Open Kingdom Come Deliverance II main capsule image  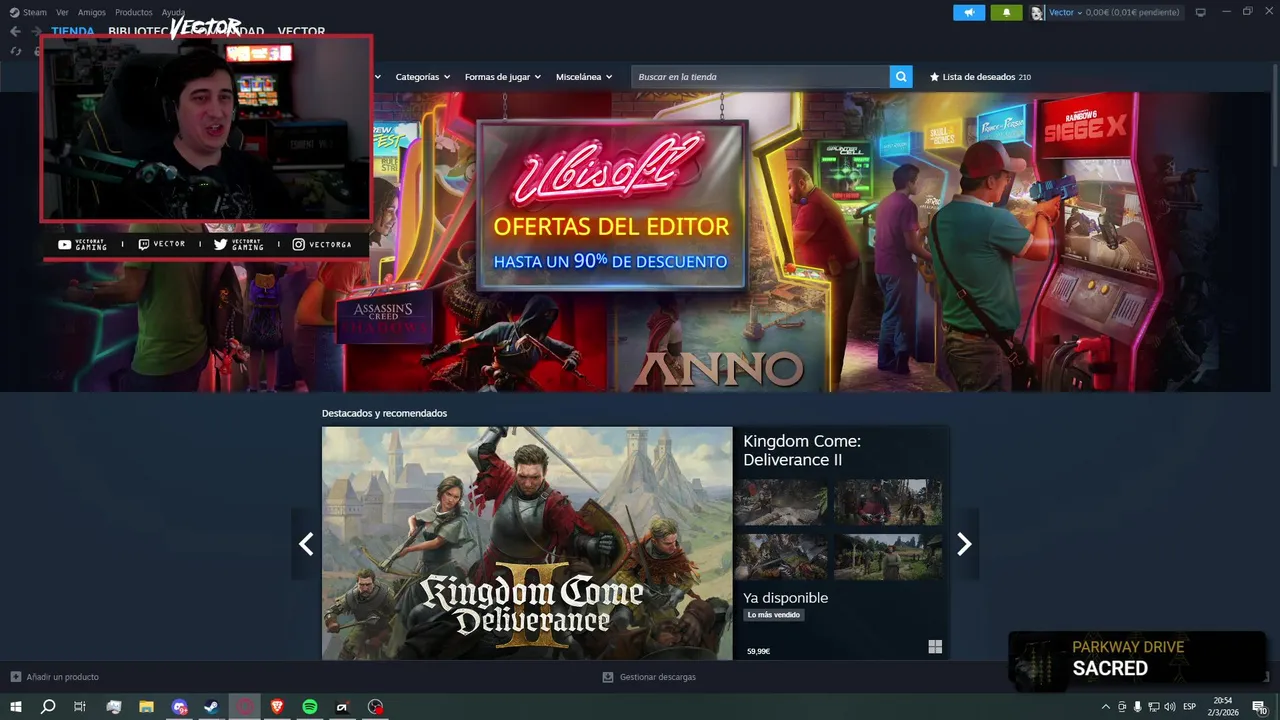pos(527,543)
